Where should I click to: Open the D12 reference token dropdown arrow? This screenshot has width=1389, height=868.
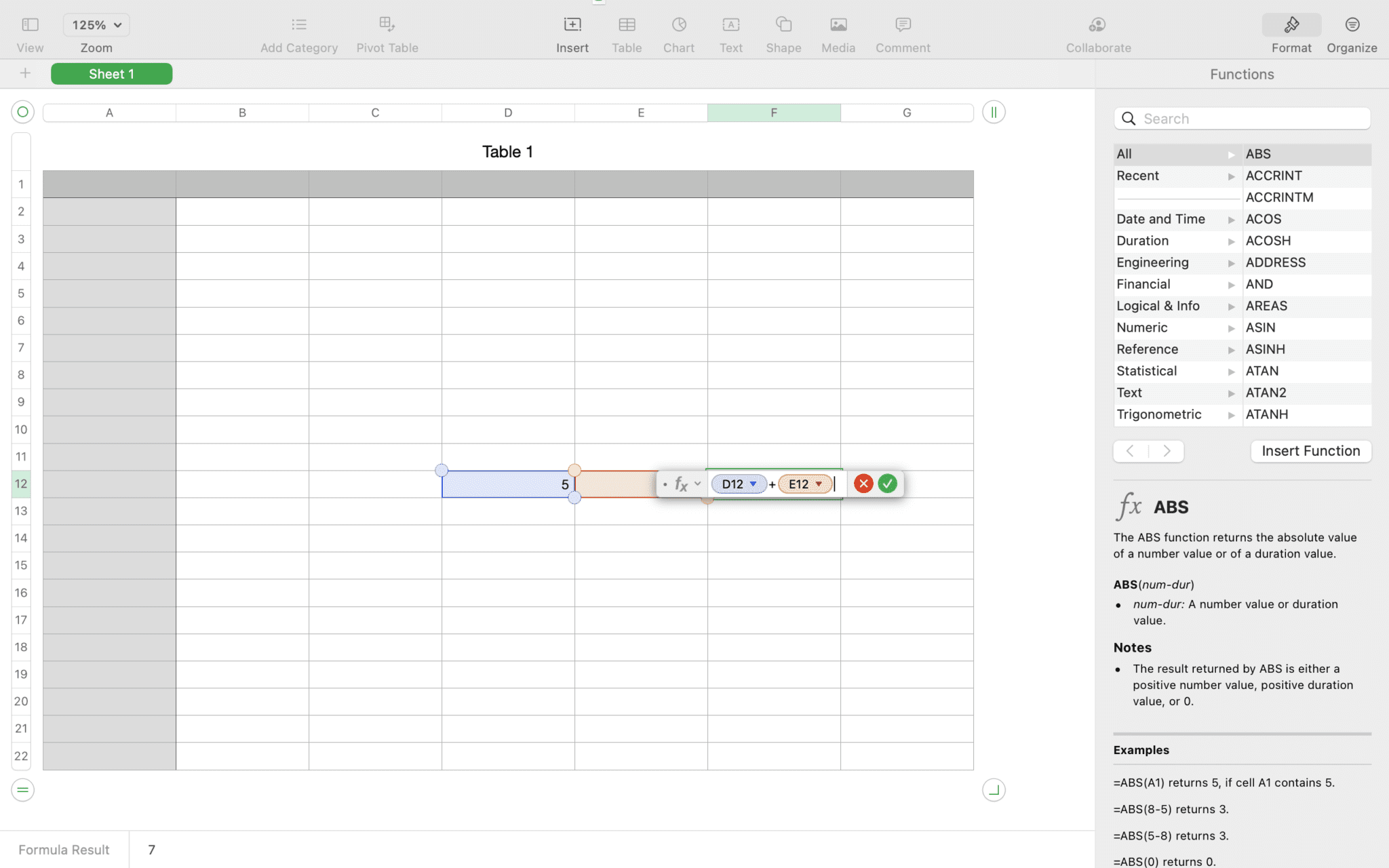click(x=753, y=484)
